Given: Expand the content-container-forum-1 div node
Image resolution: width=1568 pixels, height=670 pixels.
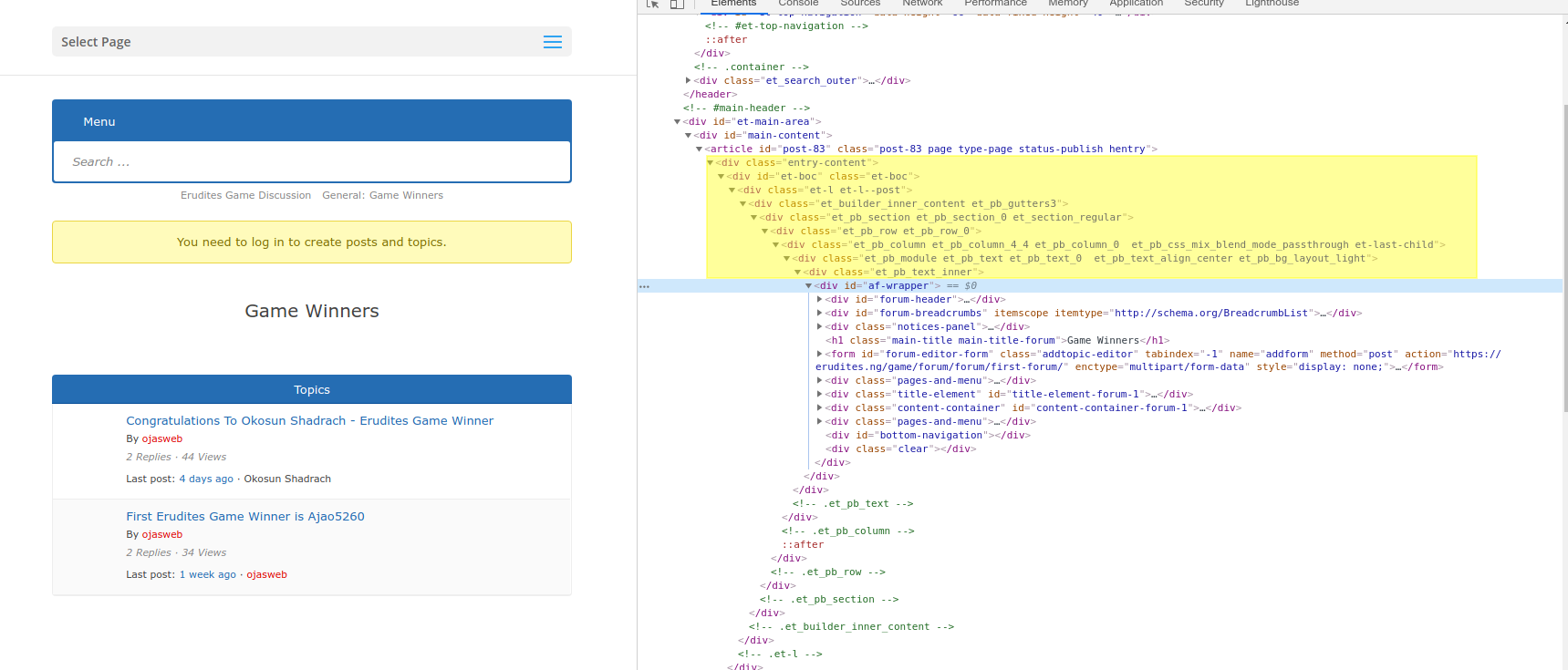Looking at the screenshot, I should pos(820,408).
